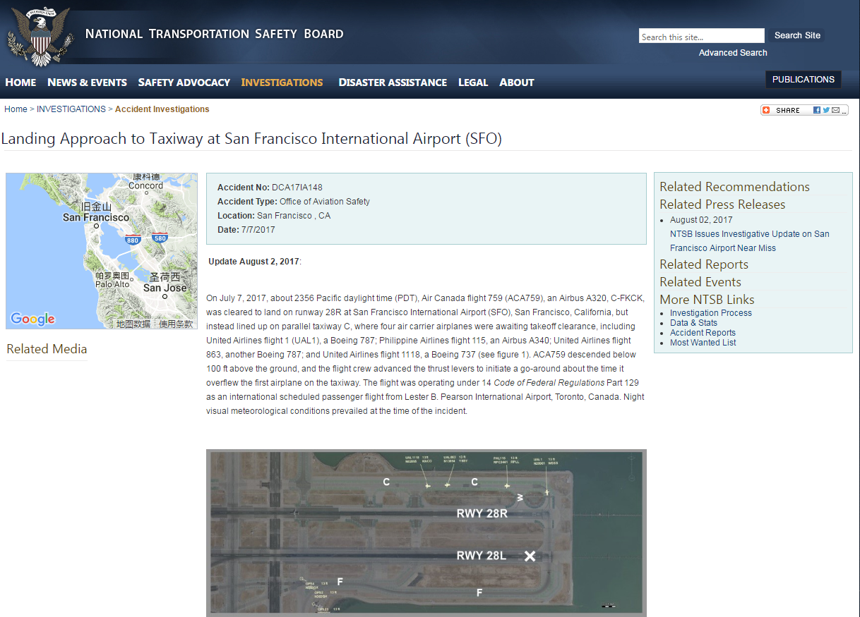This screenshot has height=617, width=860.
Task: Click the San Francisco area map thumbnail
Action: point(102,251)
